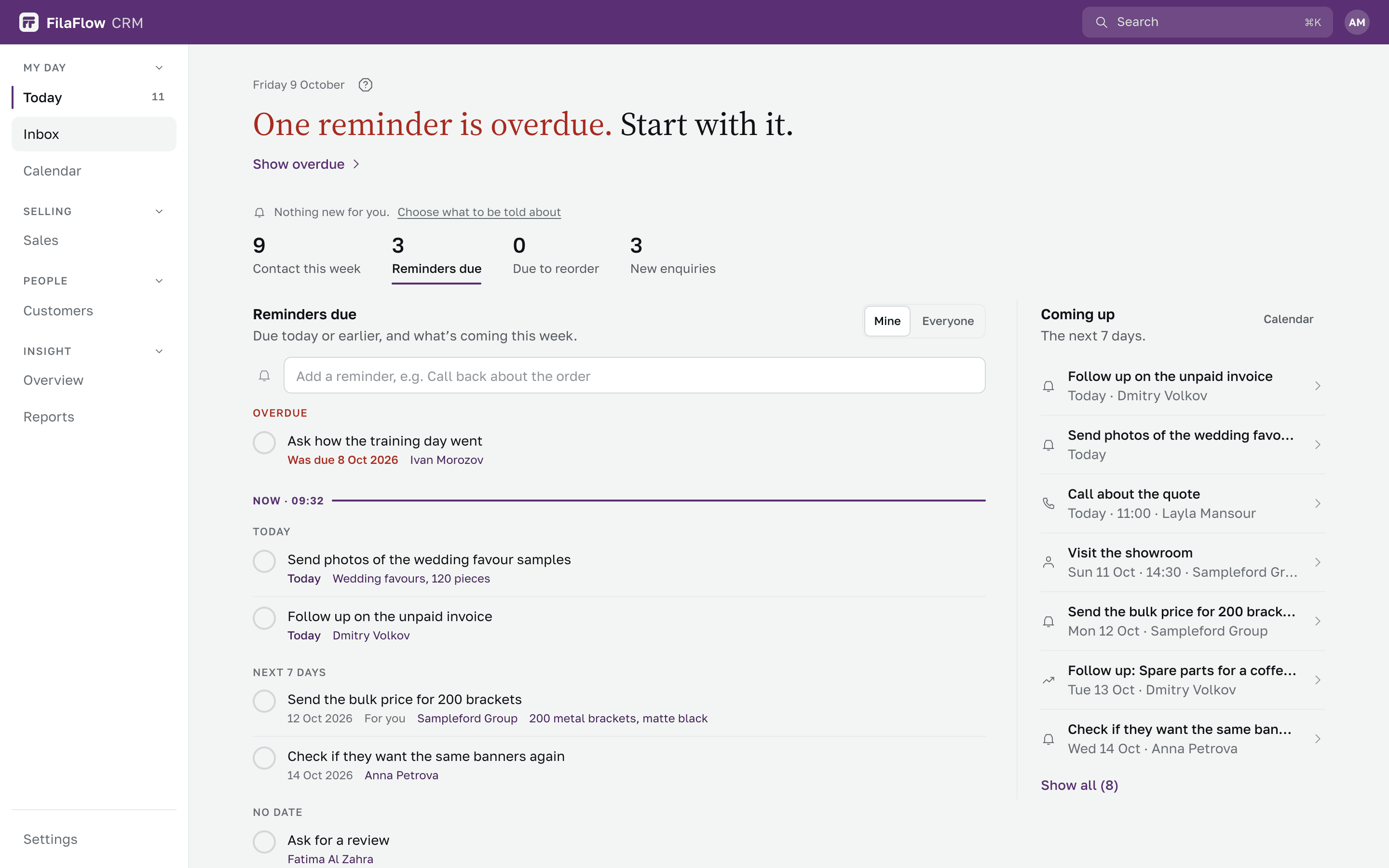Tick off Follow up on the unpaid invoice
Viewport: 1389px width, 868px height.
coord(264,618)
